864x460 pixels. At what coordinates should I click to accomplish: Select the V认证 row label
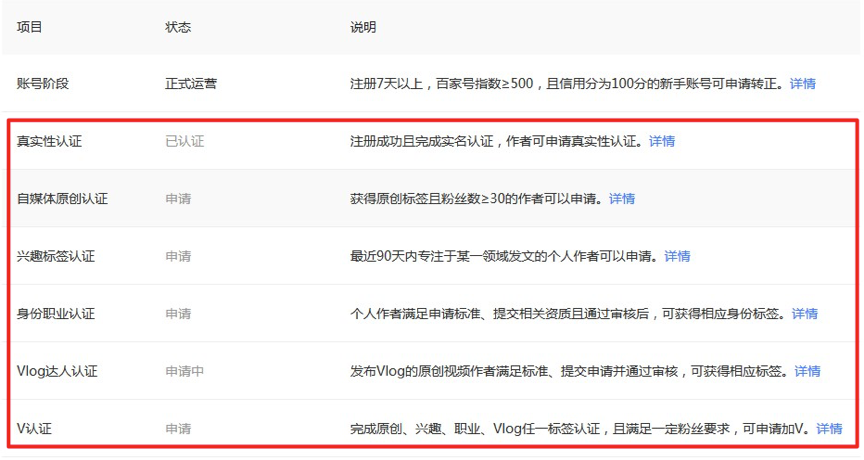tap(34, 429)
